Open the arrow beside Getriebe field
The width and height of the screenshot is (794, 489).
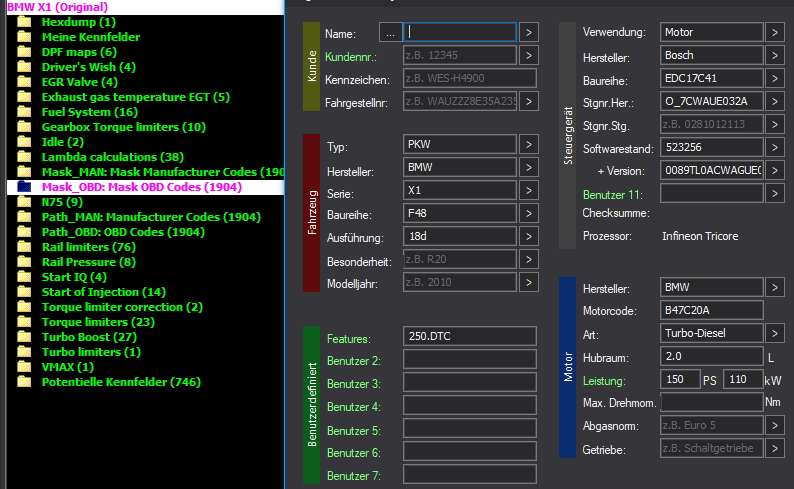(775, 448)
